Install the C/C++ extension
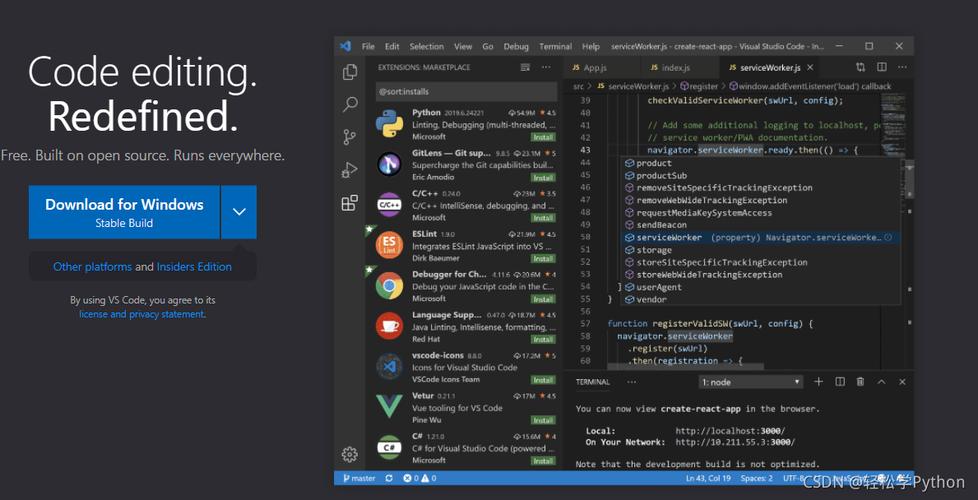Image resolution: width=978 pixels, height=500 pixels. tap(543, 218)
